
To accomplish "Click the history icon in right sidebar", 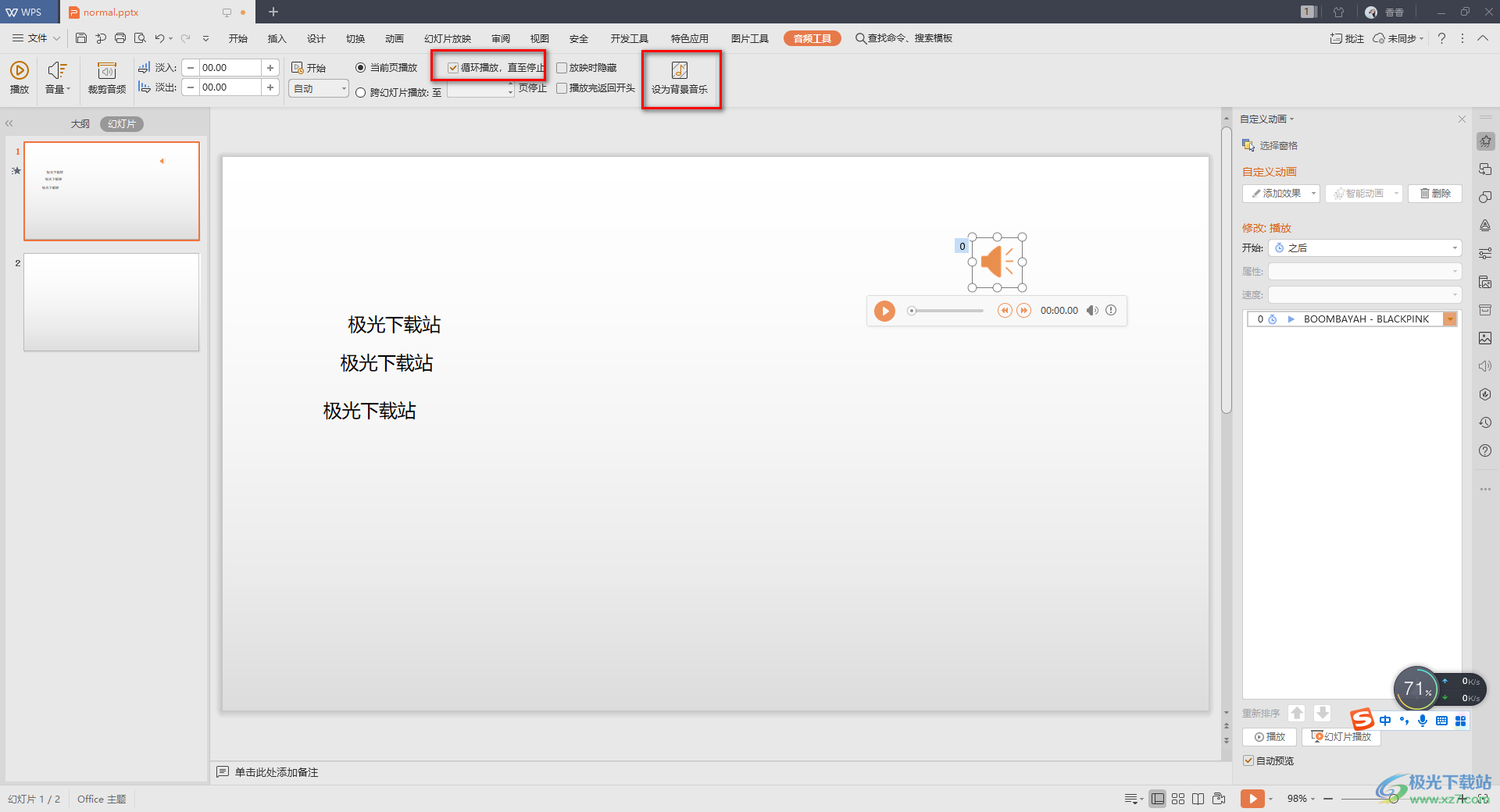I will [x=1485, y=422].
